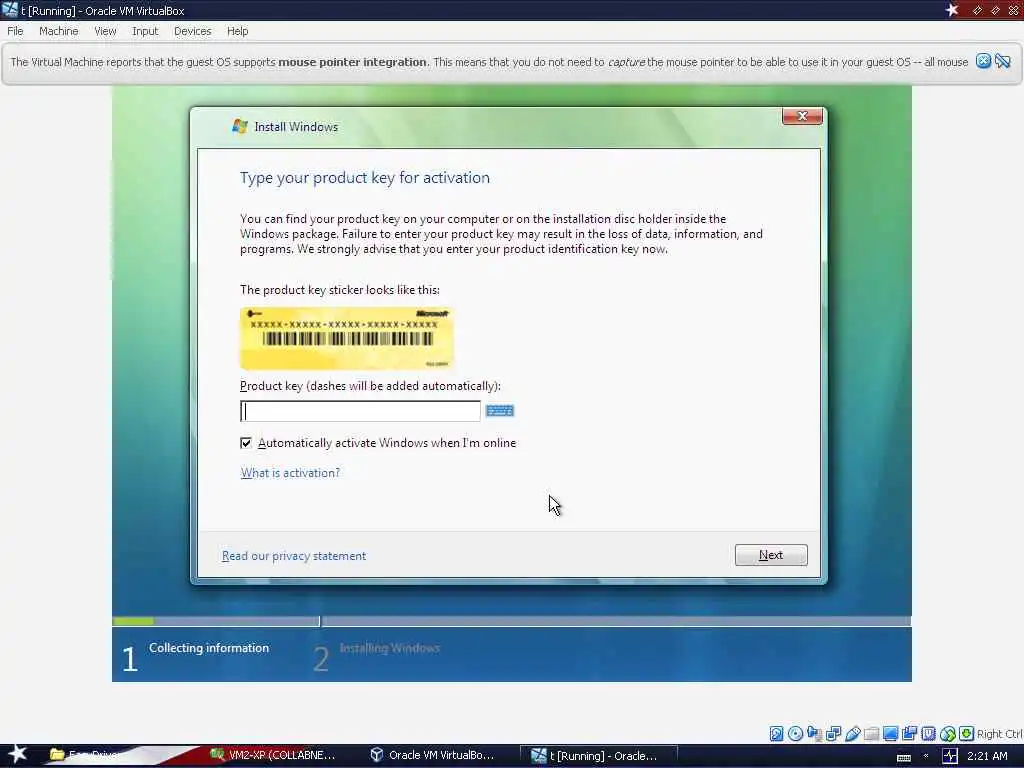Open the on-screen keyboard icon beside product key
Viewport: 1024px width, 768px height.
[500, 411]
